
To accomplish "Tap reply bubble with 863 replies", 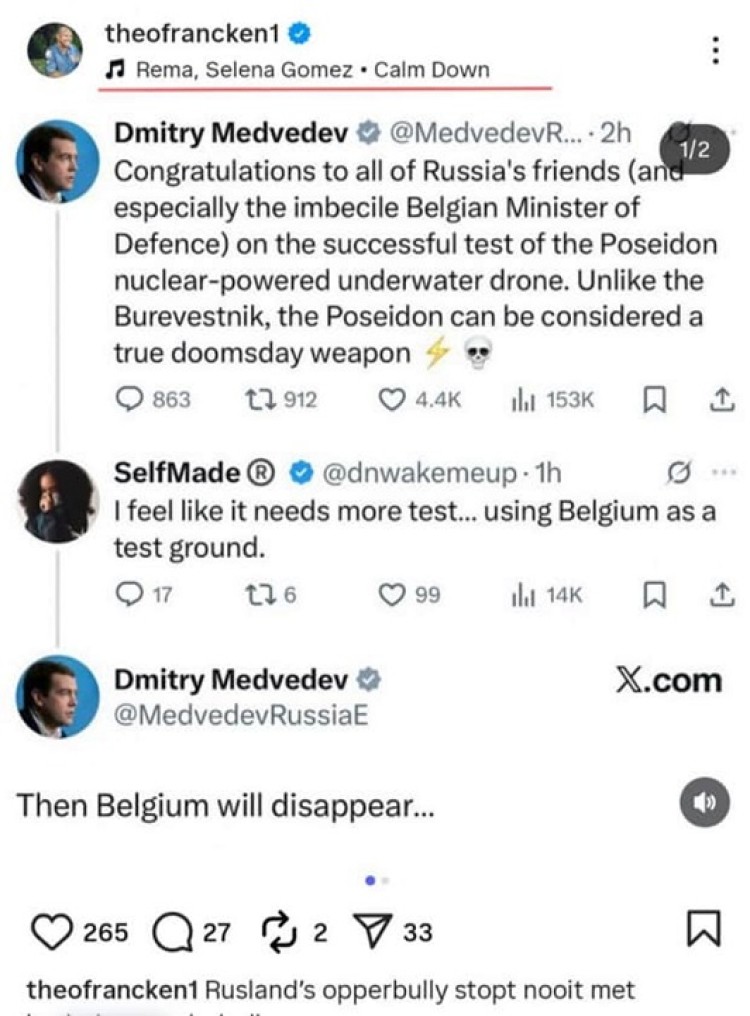I will click(x=130, y=399).
